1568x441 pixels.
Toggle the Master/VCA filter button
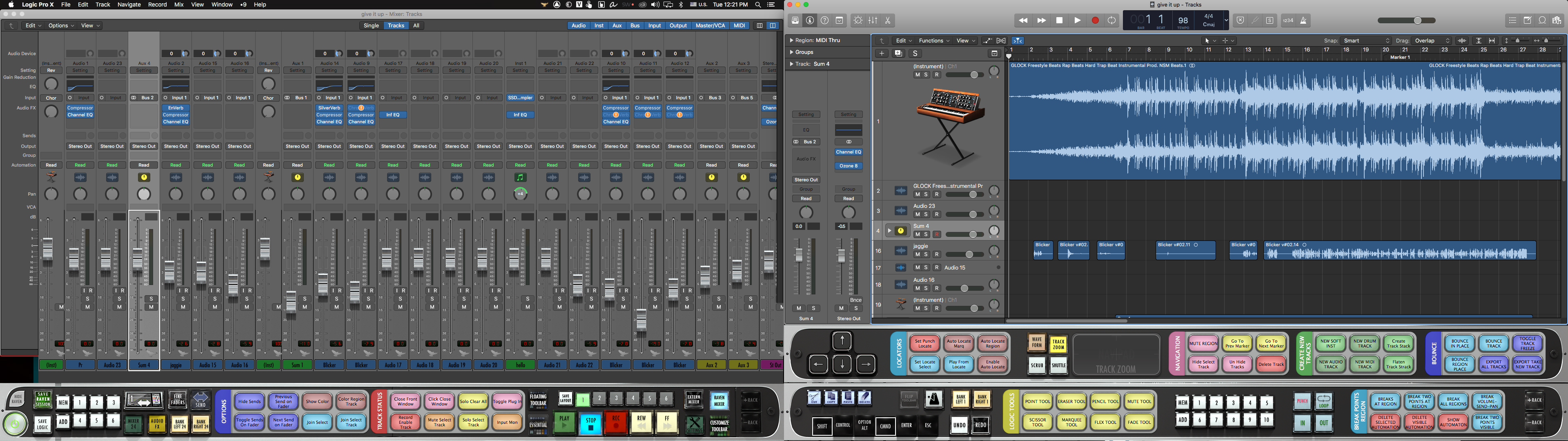710,26
